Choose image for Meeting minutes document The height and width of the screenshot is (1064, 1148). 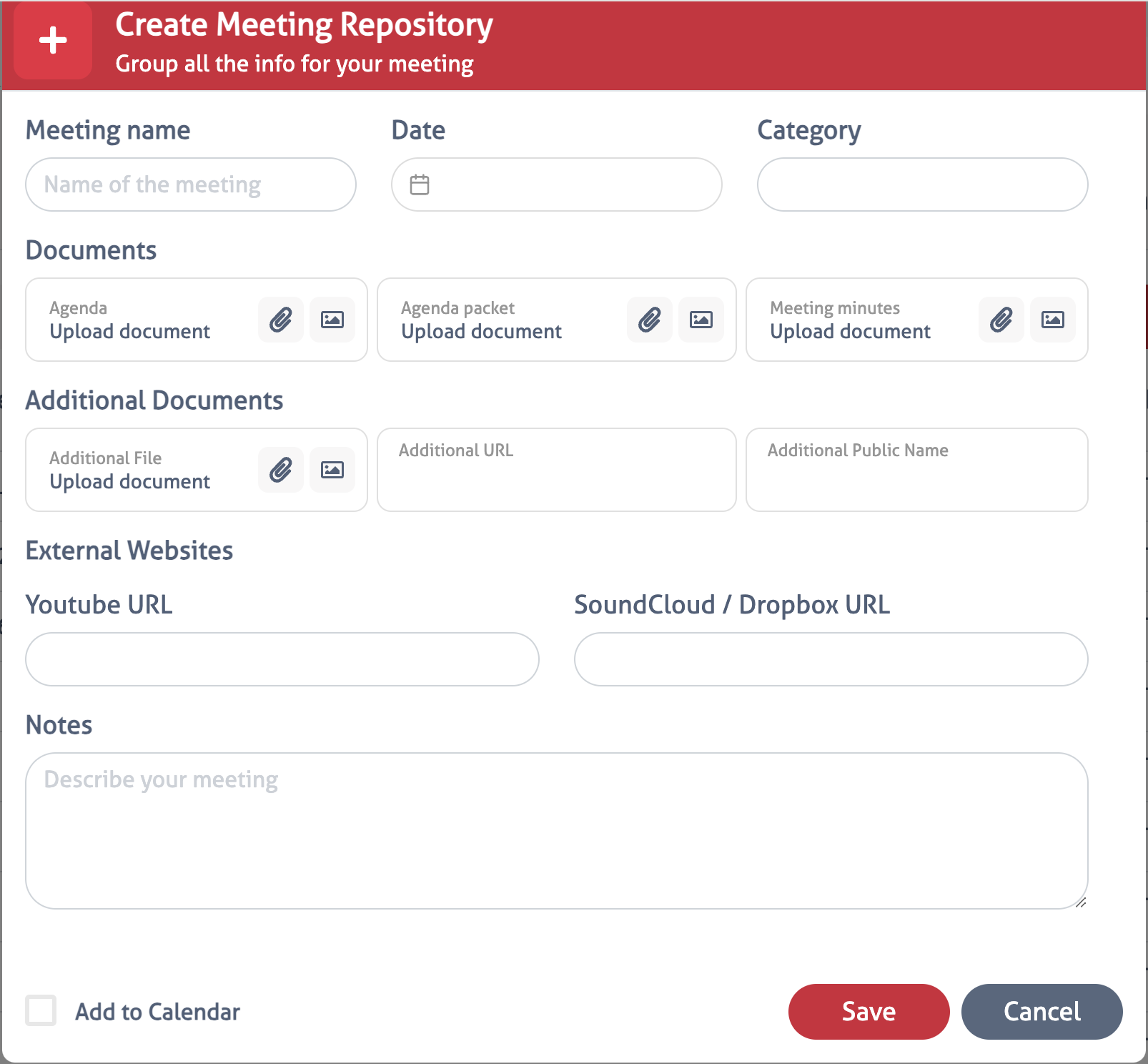1053,320
